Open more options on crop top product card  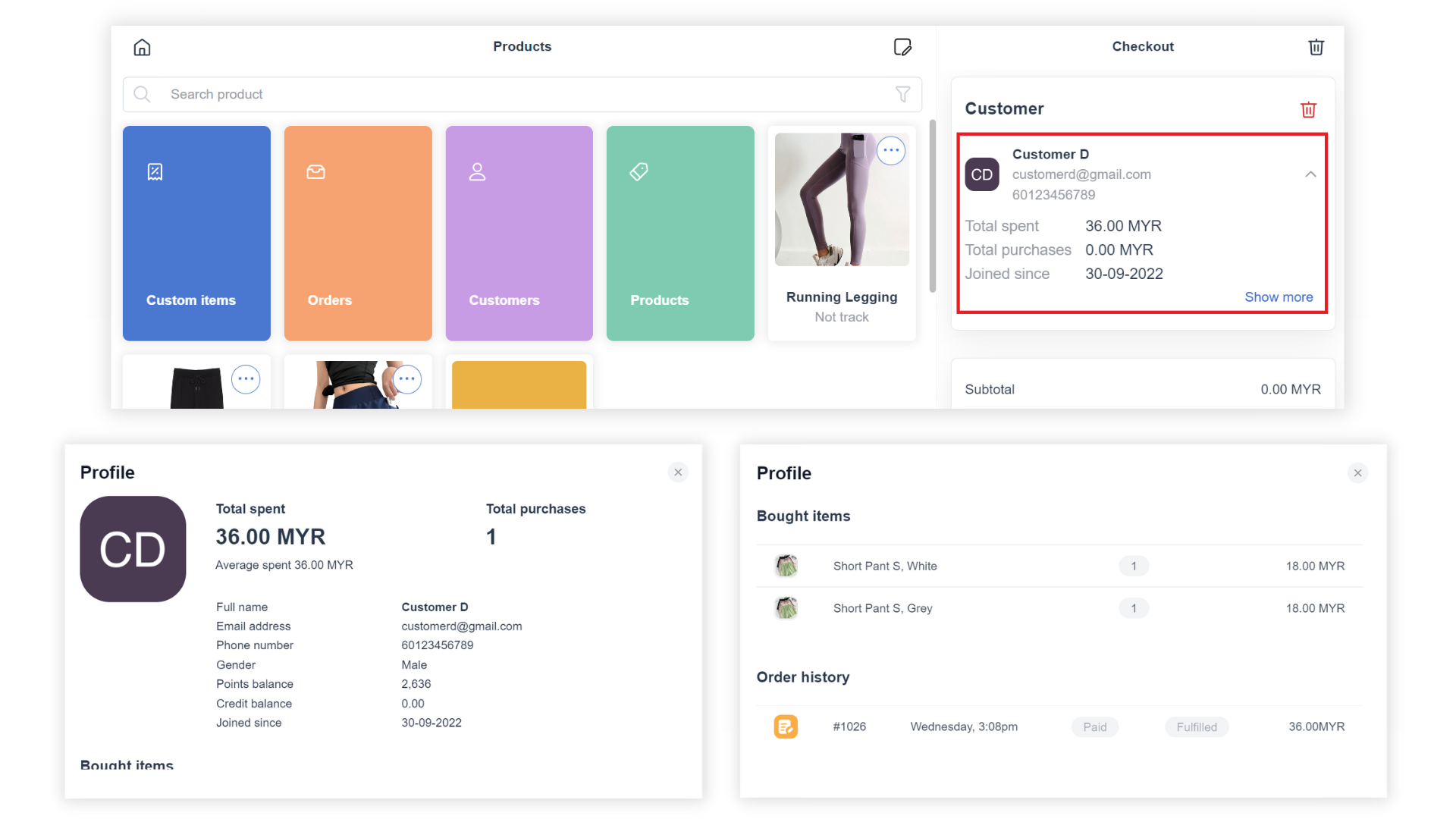407,379
